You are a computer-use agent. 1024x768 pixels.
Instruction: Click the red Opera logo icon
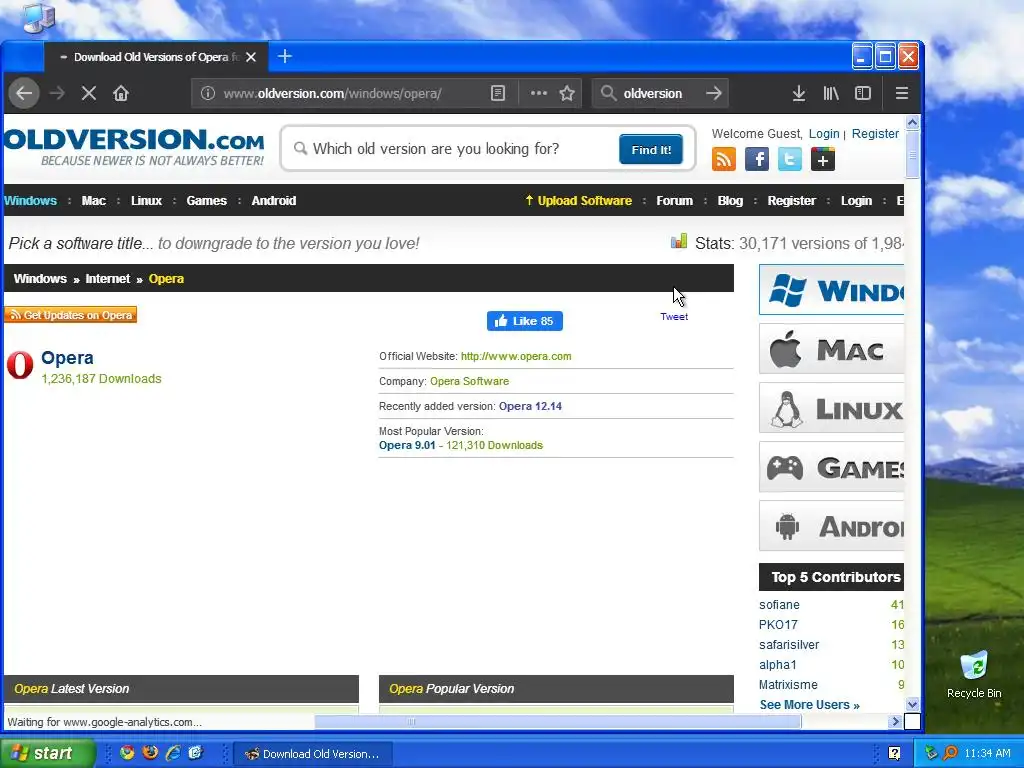[20, 365]
